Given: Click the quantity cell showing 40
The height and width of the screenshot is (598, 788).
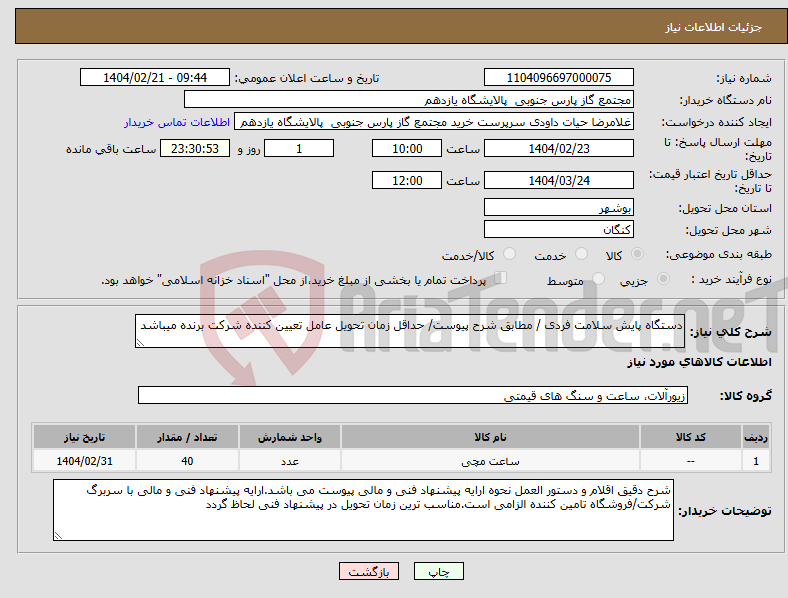Looking at the screenshot, I should click(187, 461).
